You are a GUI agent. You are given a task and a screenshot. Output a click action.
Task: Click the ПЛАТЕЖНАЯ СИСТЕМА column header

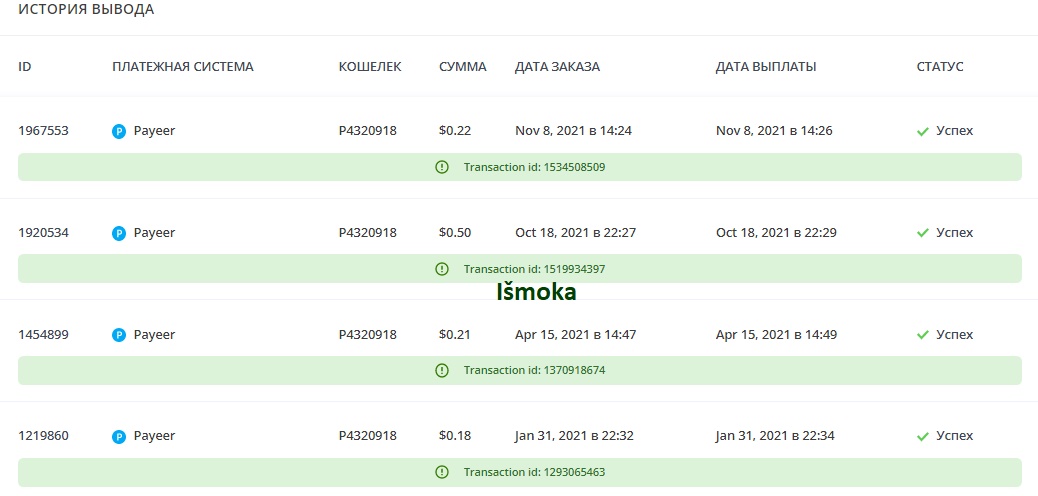[183, 67]
